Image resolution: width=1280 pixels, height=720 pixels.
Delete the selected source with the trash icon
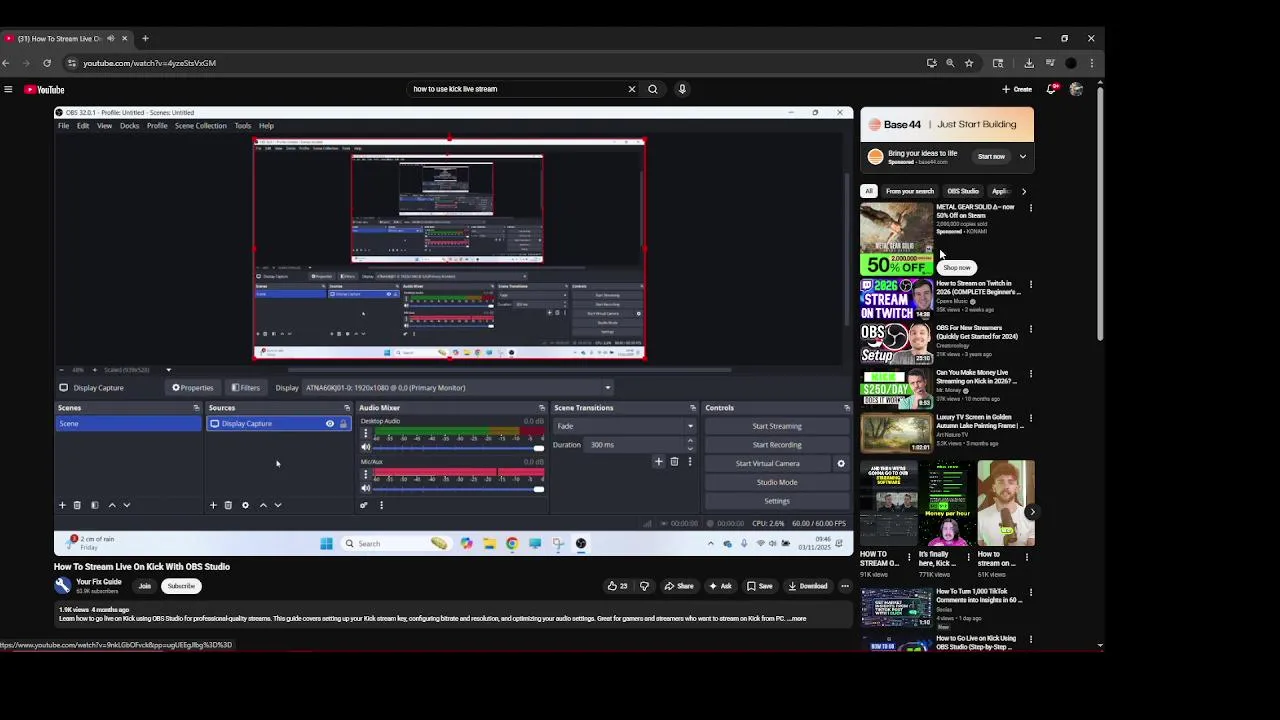point(228,505)
